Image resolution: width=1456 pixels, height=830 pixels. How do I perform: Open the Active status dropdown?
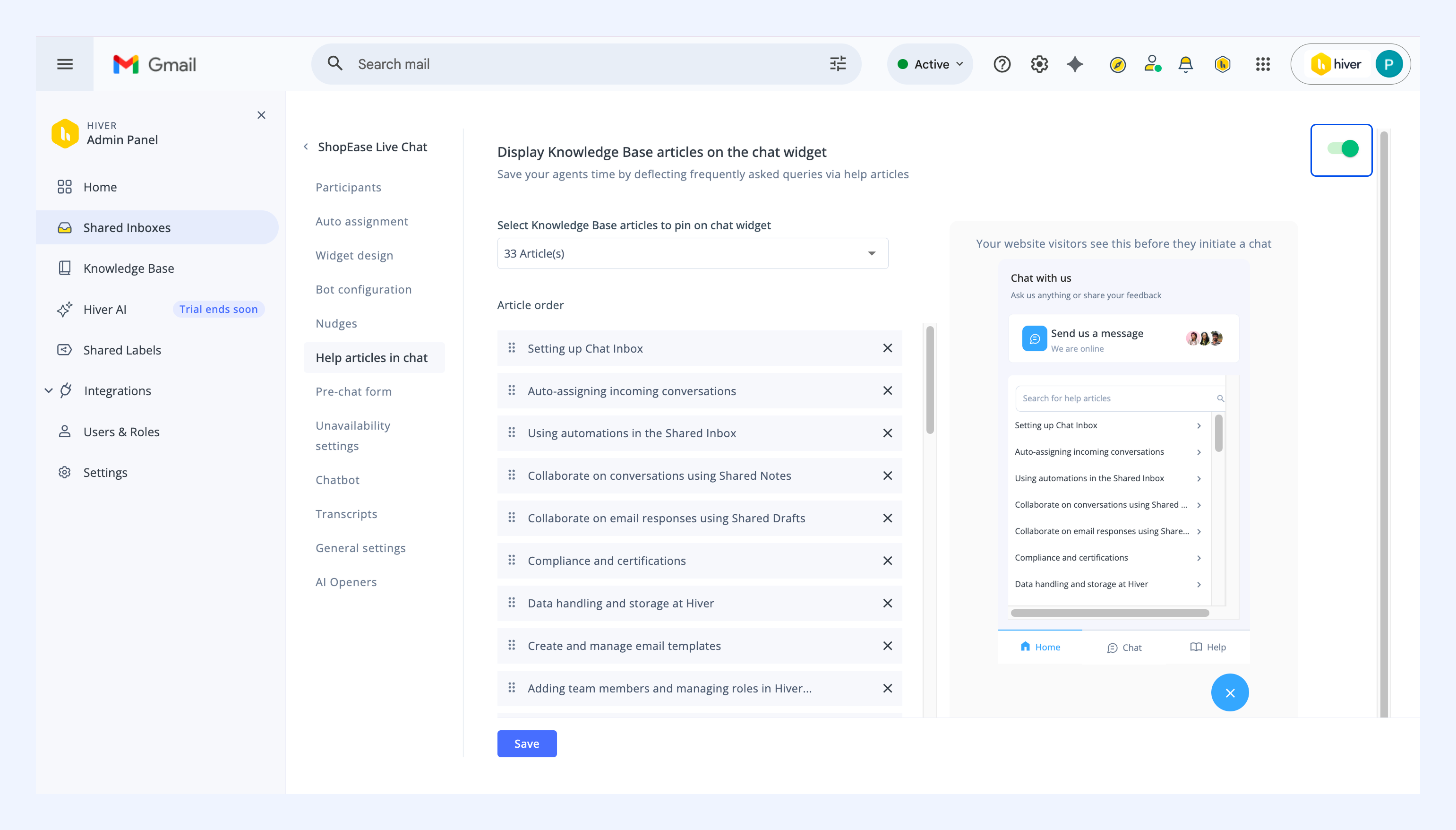(x=930, y=64)
